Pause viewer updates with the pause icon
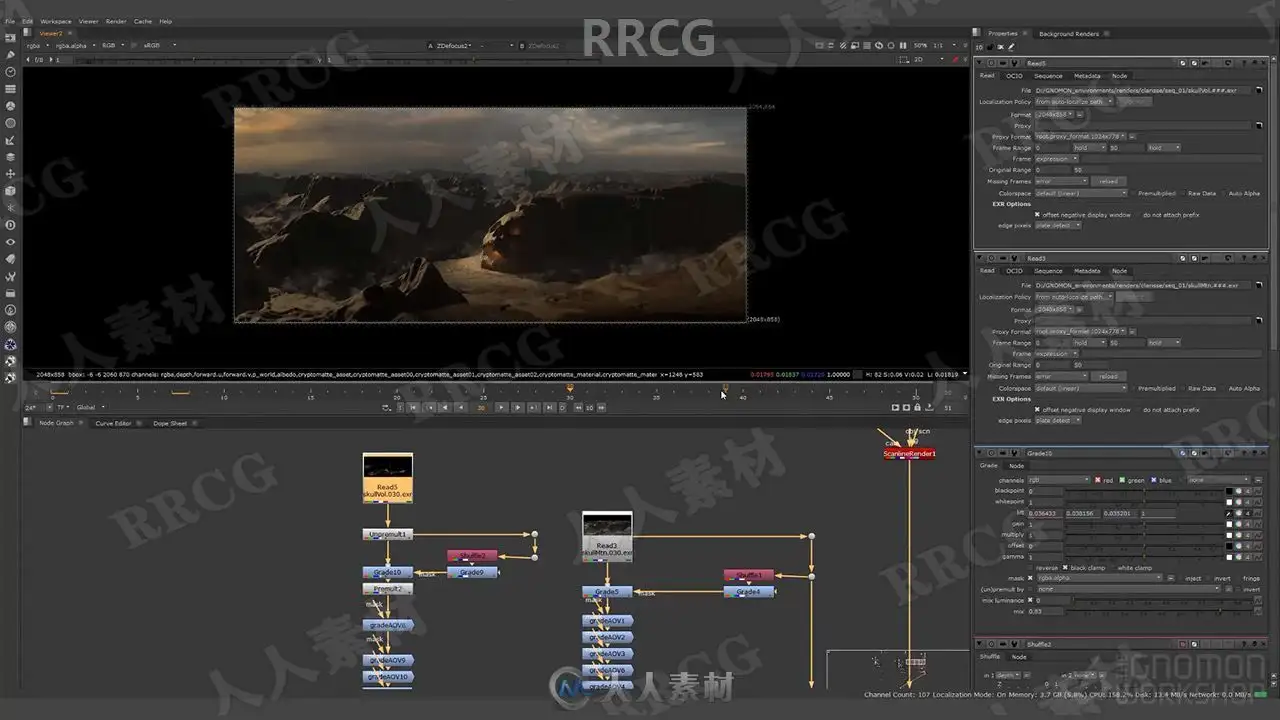This screenshot has width=1280, height=720. point(903,45)
